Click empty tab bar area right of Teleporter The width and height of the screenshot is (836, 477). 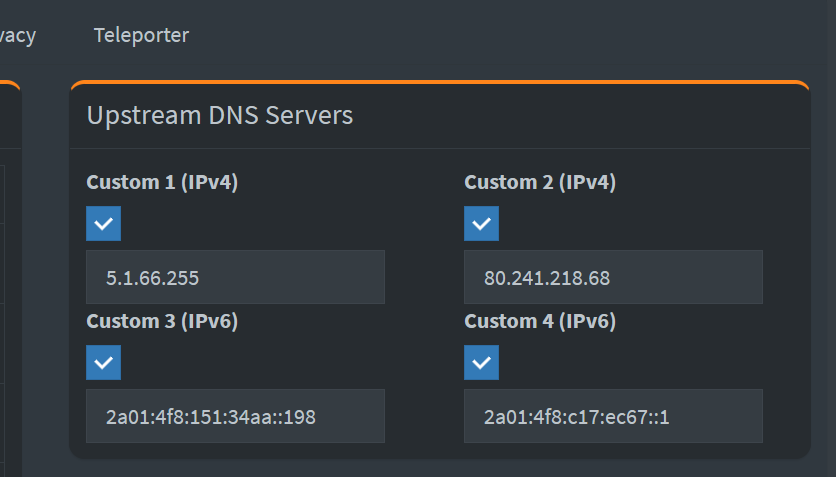tap(500, 35)
